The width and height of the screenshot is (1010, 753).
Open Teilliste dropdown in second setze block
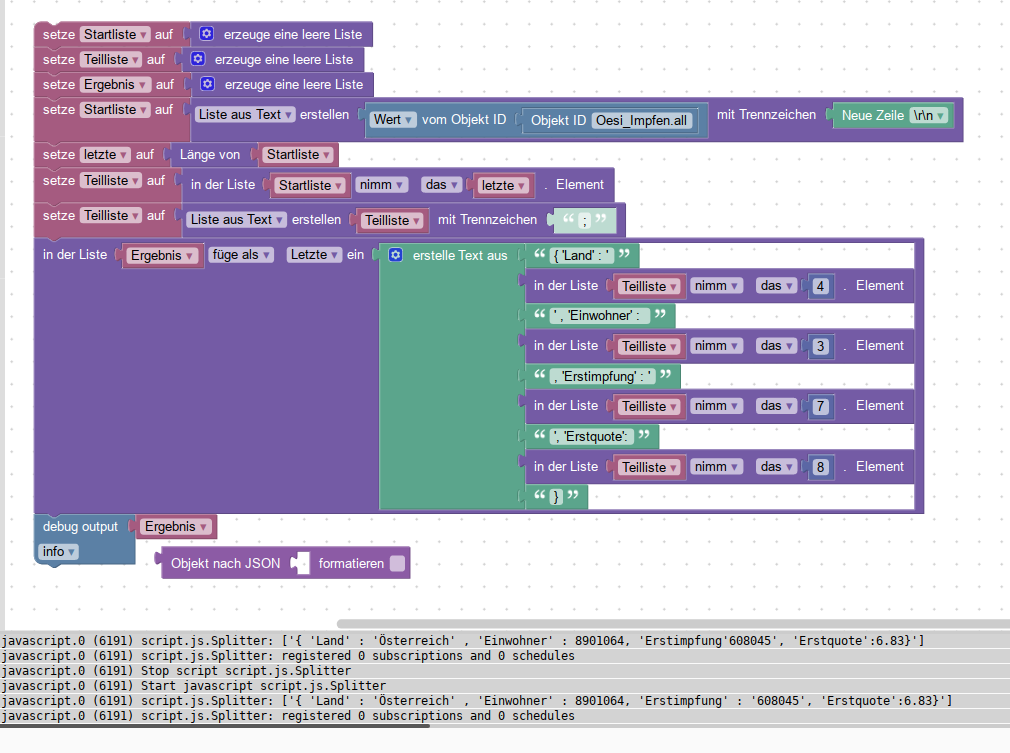pos(112,59)
